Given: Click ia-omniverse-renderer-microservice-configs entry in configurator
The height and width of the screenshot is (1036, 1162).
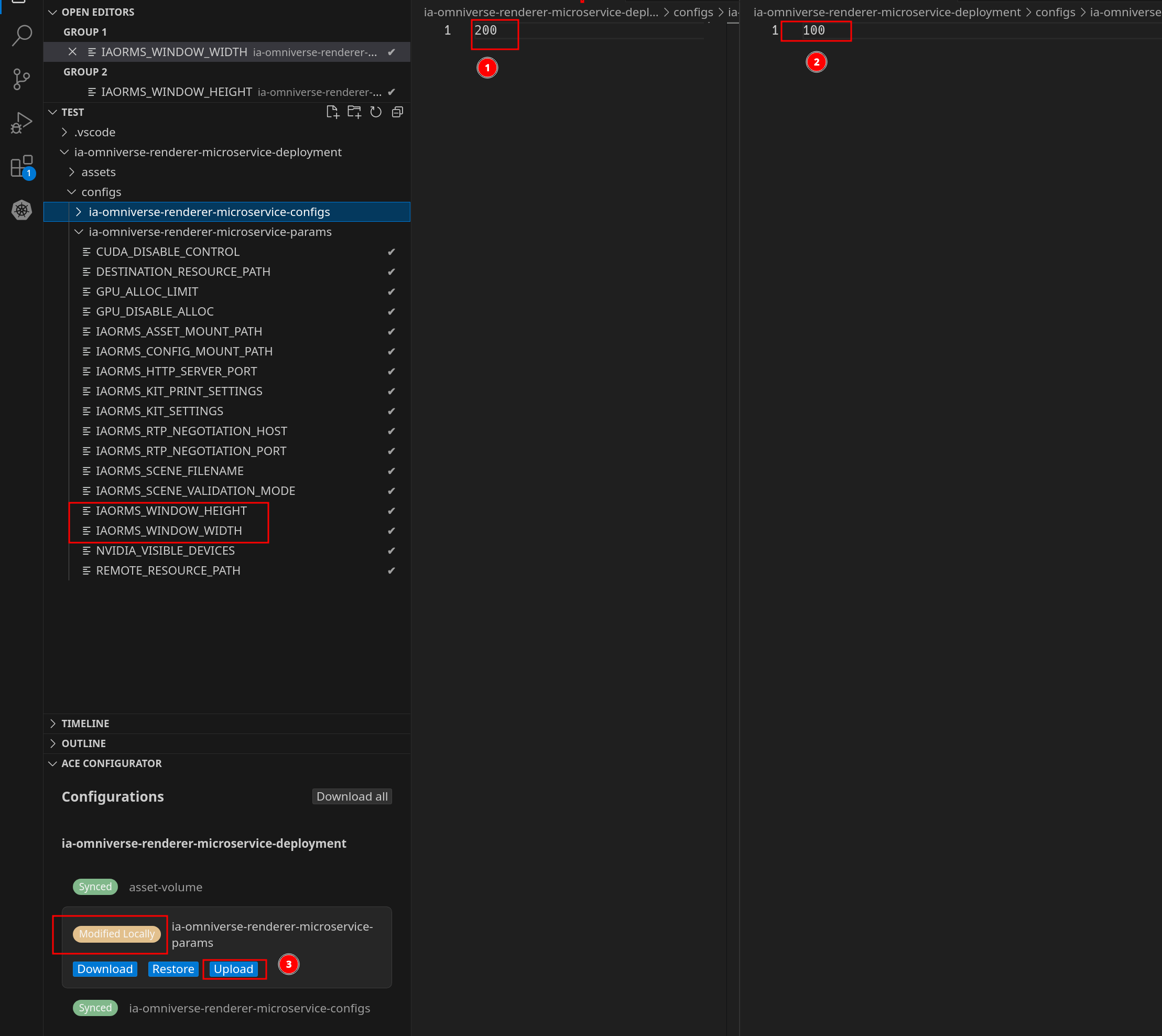Looking at the screenshot, I should tap(249, 1008).
